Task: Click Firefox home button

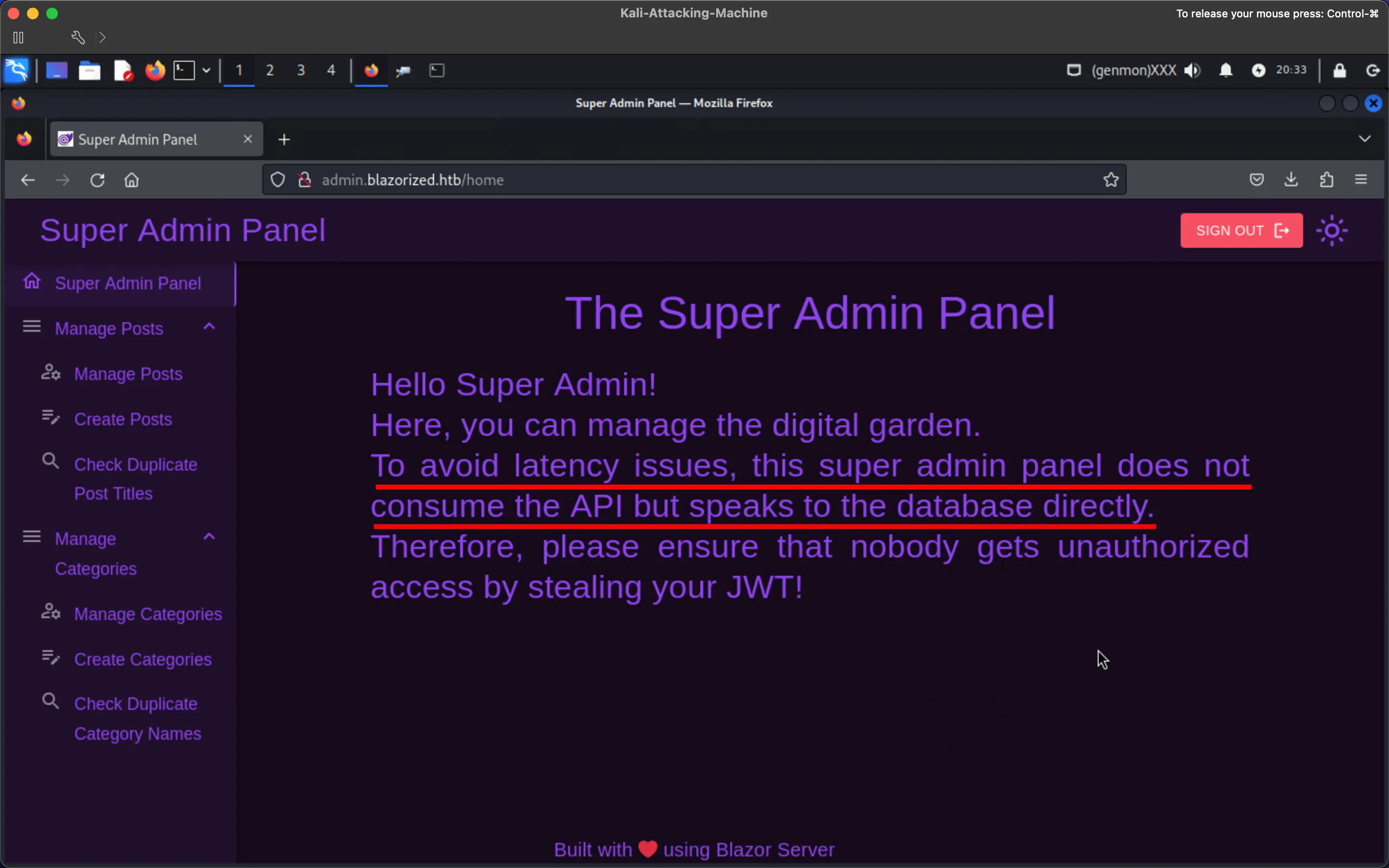Action: 132,180
